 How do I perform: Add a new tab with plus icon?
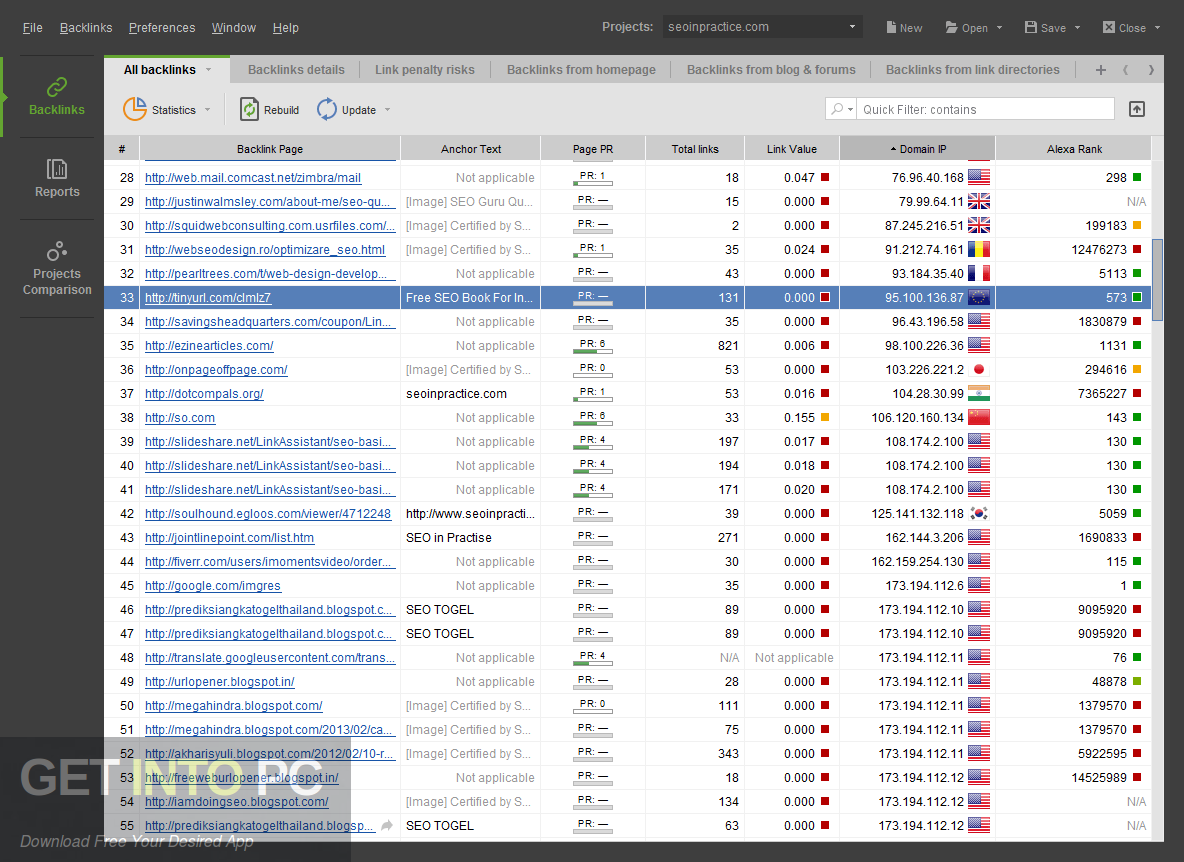click(1101, 69)
